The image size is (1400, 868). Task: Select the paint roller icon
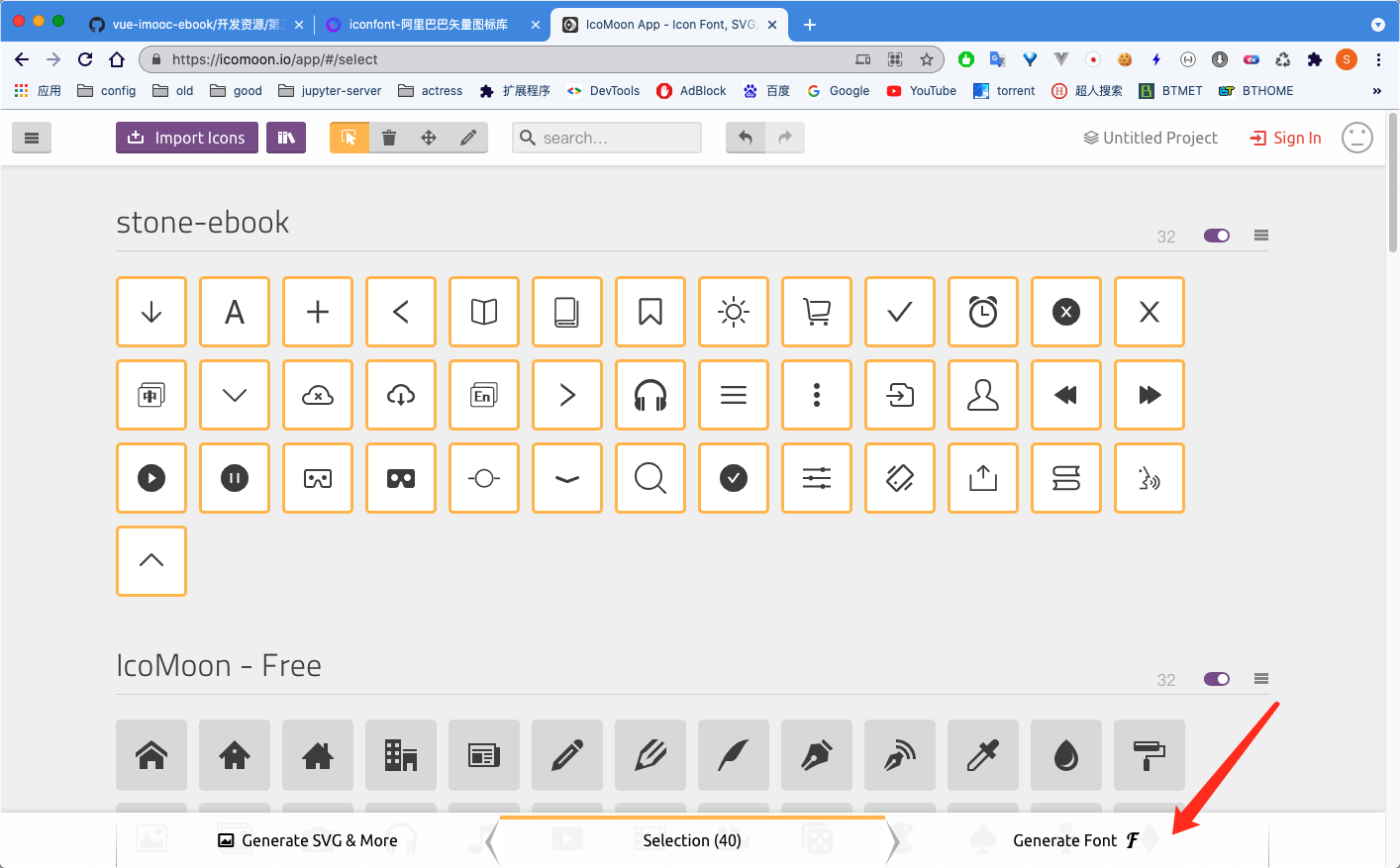point(1150,755)
